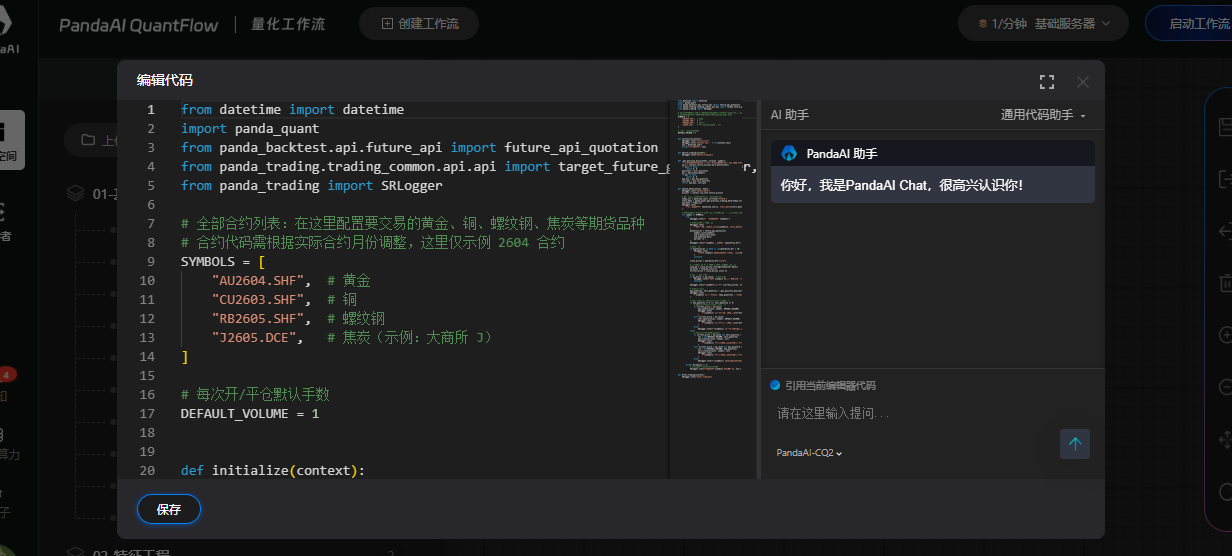Click the PandaAI 助手 avatar icon
Image resolution: width=1232 pixels, height=556 pixels.
click(788, 153)
